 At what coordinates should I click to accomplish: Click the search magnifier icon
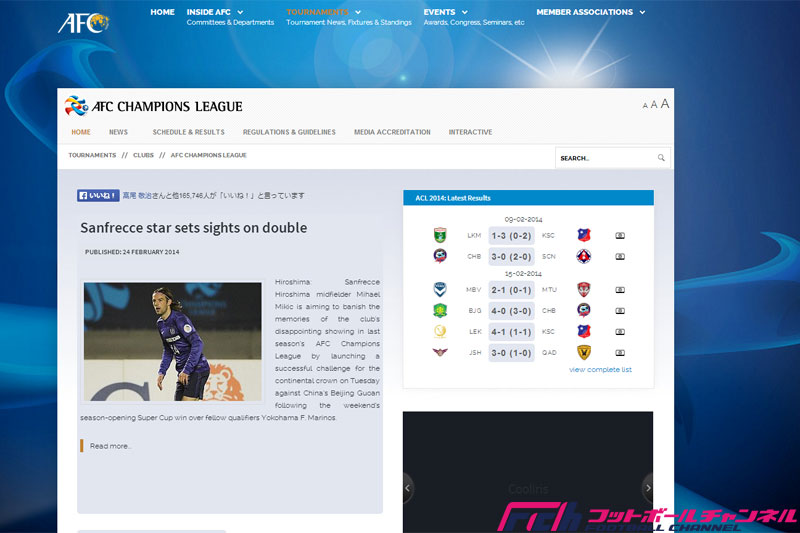click(x=661, y=158)
